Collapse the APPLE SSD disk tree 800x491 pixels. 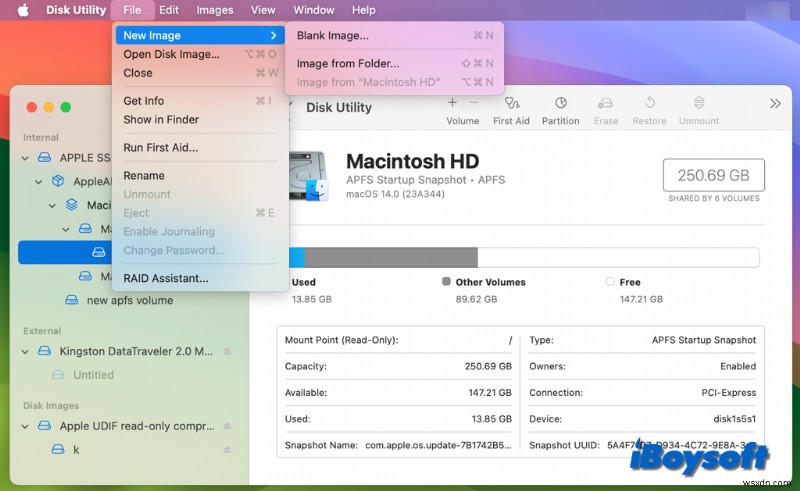[25, 158]
